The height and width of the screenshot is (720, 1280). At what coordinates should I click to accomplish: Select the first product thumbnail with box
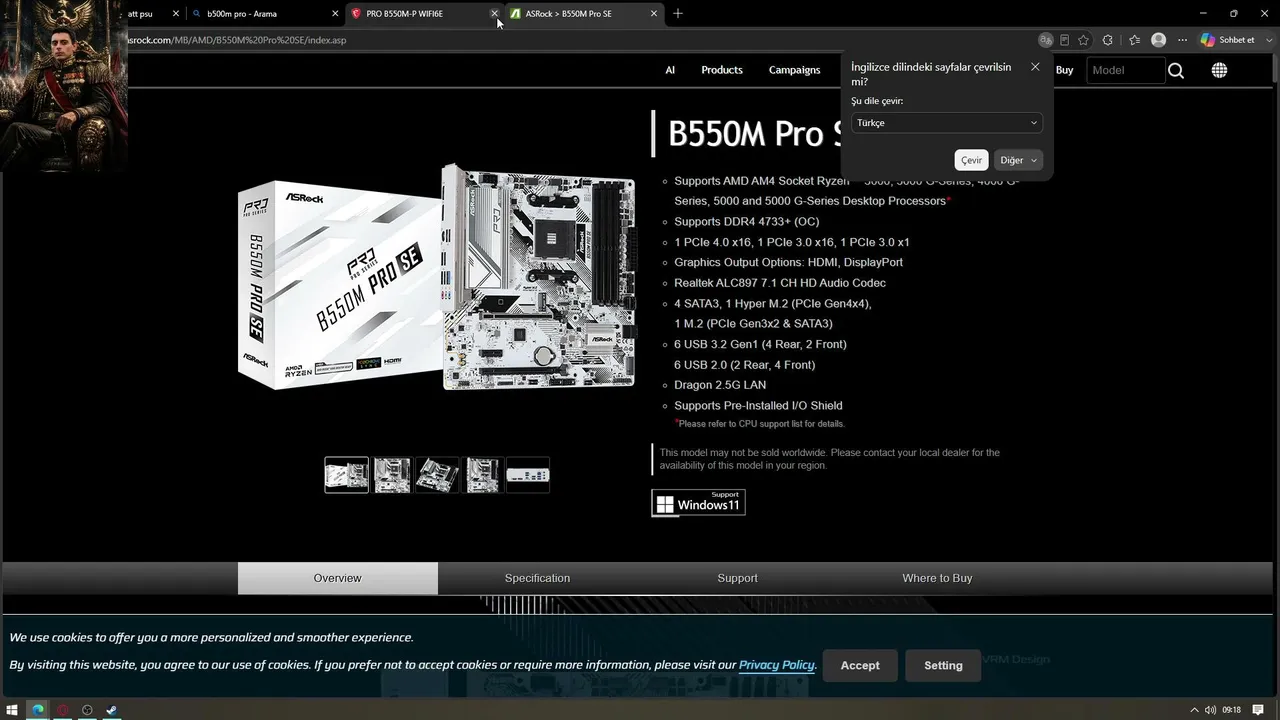click(x=347, y=475)
